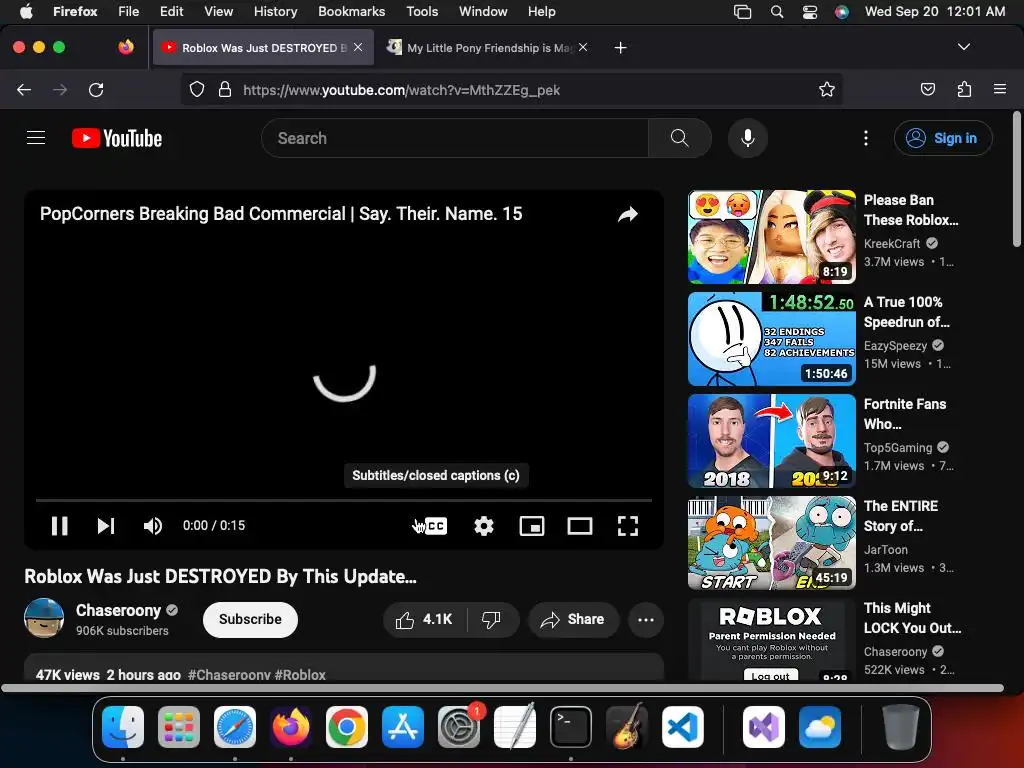This screenshot has height=768, width=1024.
Task: List all tabs with the chevron
Action: 963,47
